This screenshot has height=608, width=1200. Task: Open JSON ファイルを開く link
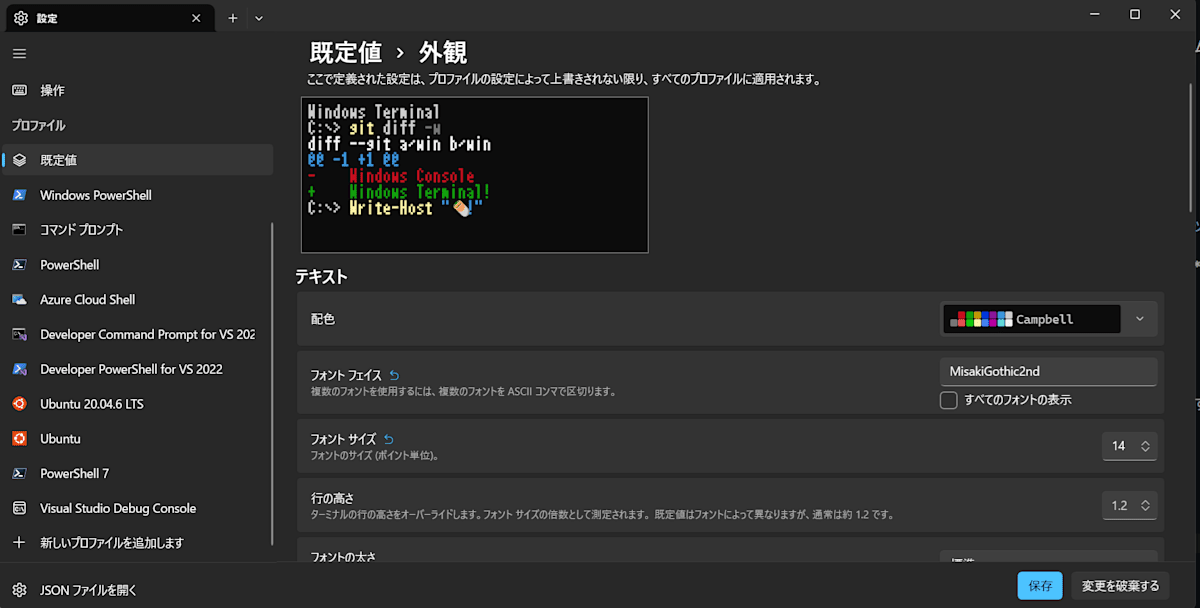(138, 589)
